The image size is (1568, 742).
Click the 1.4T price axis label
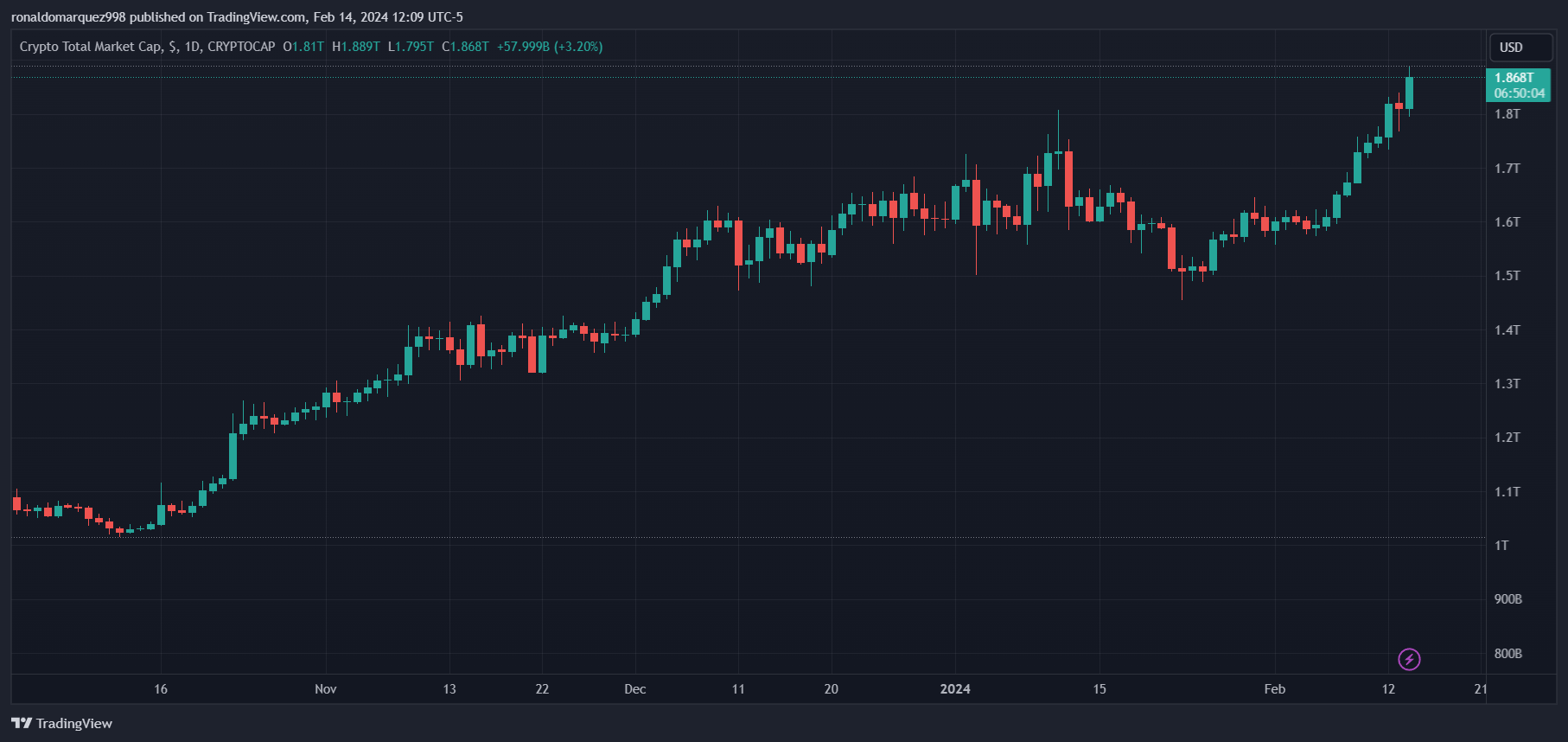point(1507,330)
